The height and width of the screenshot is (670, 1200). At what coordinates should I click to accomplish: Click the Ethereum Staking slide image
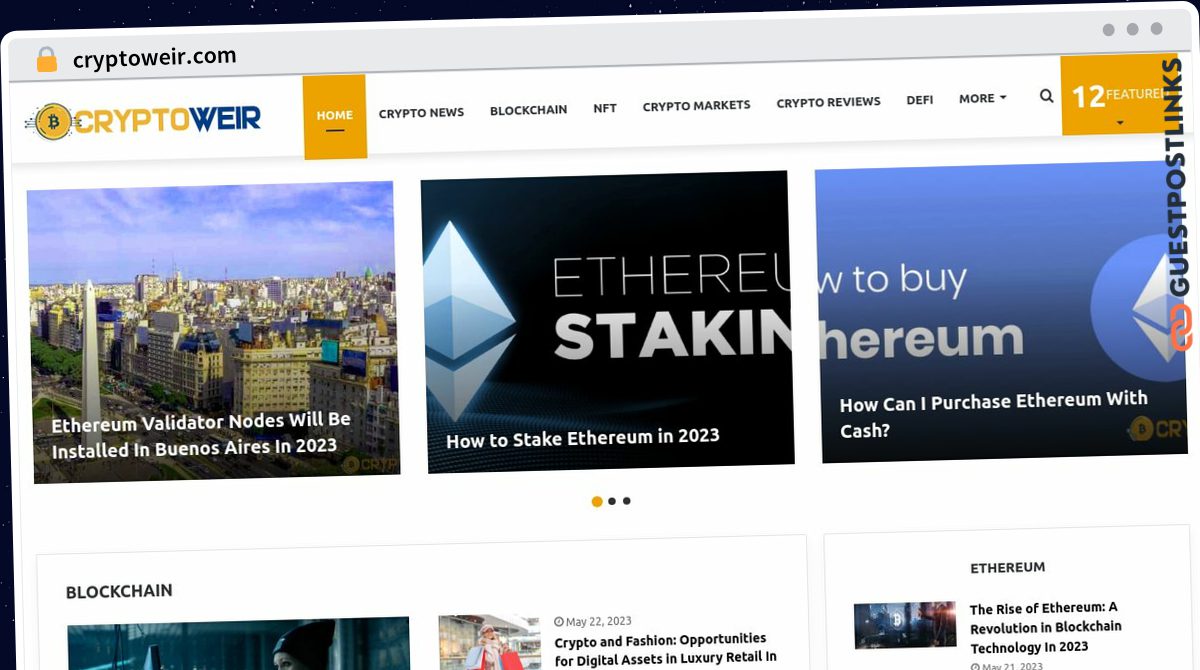coord(607,321)
